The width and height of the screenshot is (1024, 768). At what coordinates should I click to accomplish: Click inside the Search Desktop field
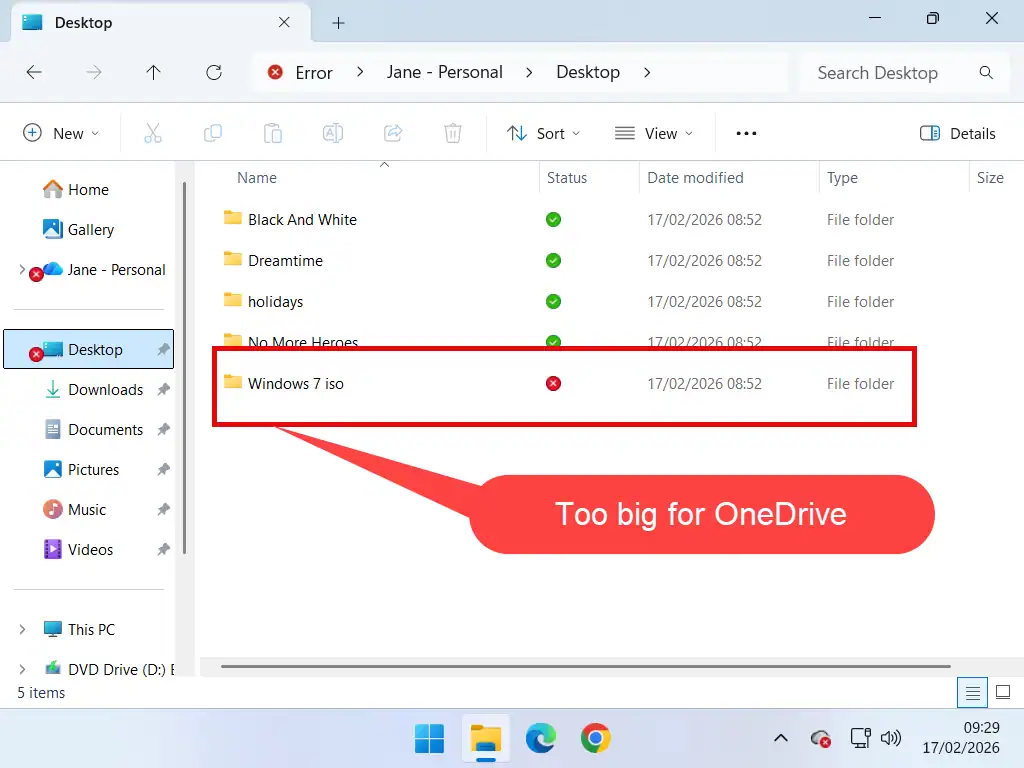(878, 72)
